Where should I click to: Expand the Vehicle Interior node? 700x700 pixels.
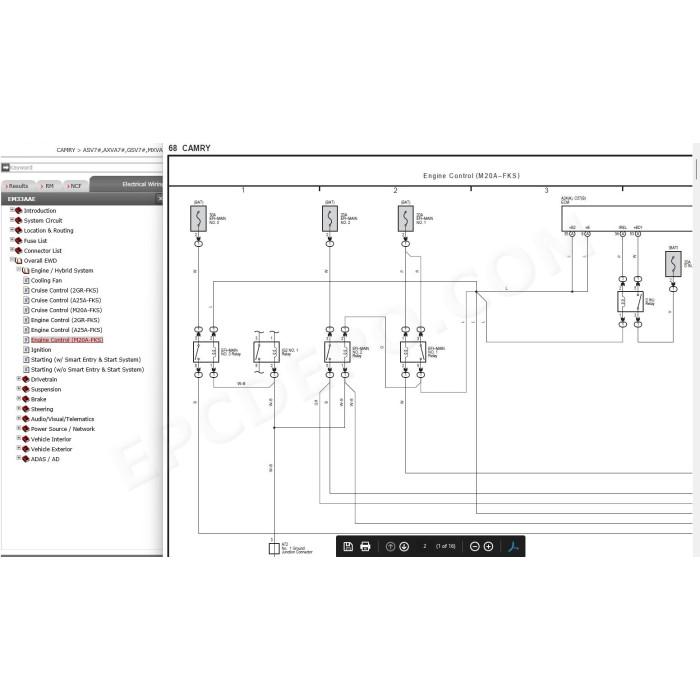point(19,439)
